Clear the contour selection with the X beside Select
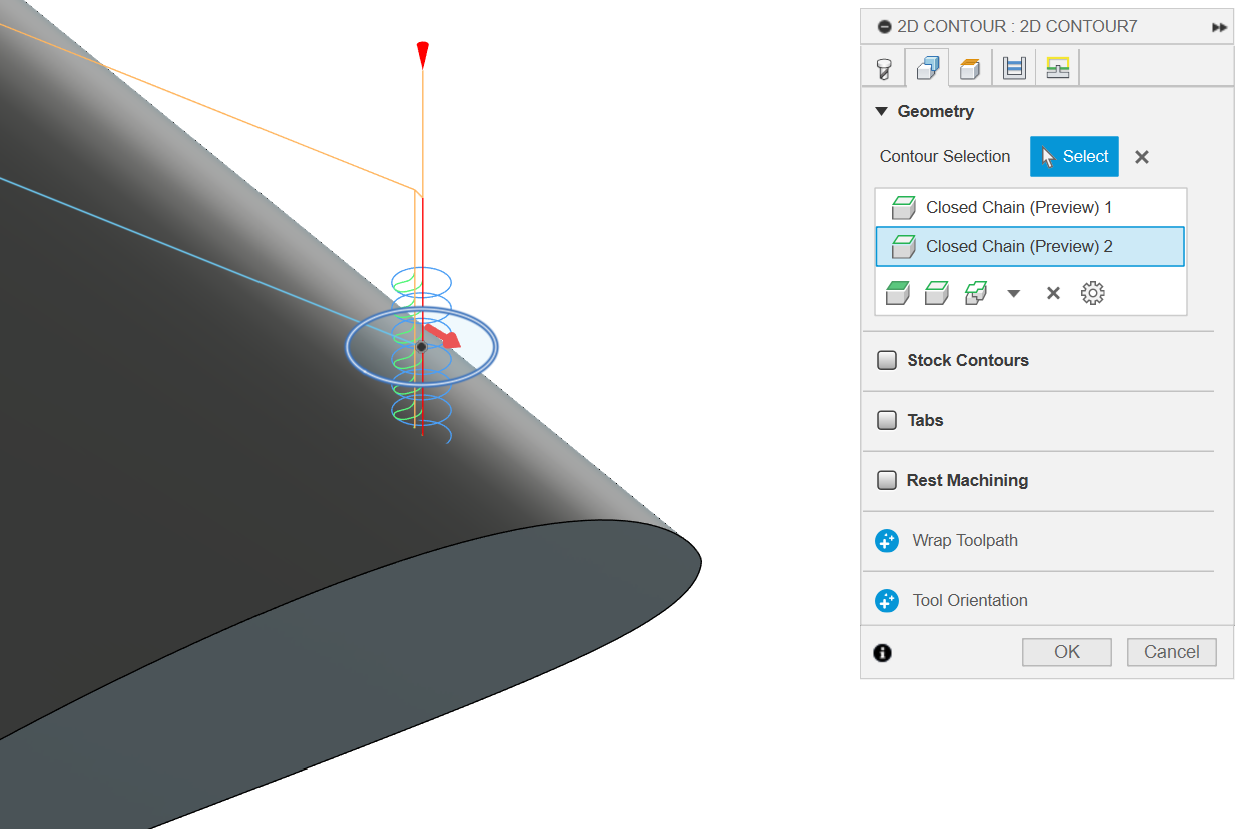Image resolution: width=1240 pixels, height=829 pixels. [1141, 157]
